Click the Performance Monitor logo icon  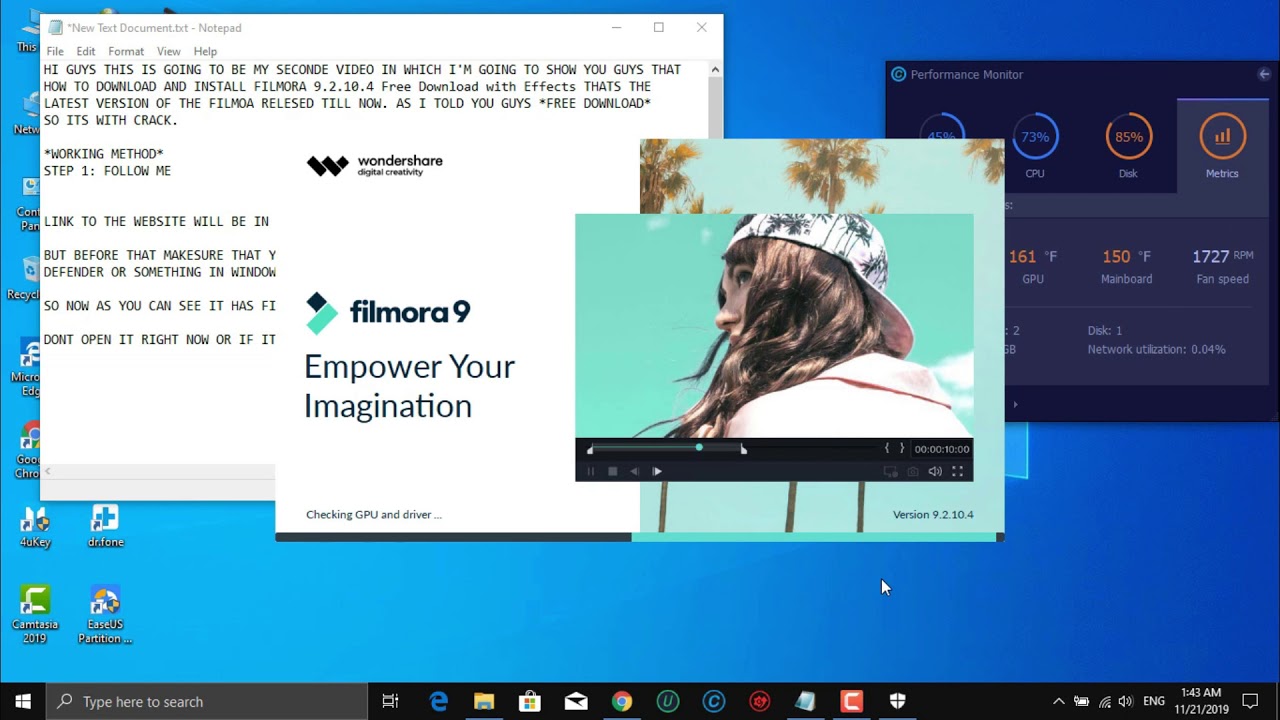[x=898, y=74]
